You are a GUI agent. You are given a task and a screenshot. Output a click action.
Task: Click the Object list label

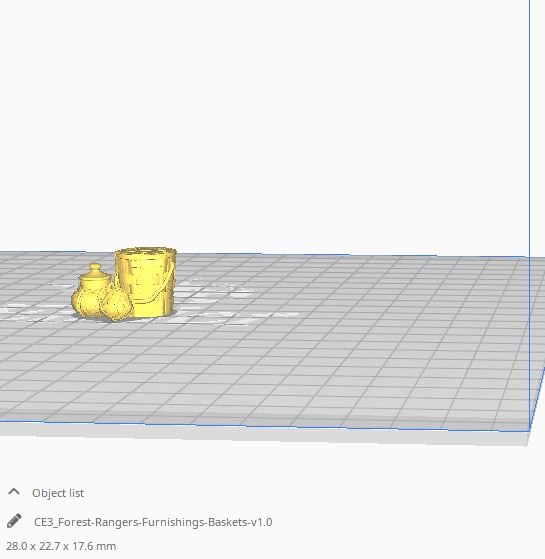tap(58, 493)
